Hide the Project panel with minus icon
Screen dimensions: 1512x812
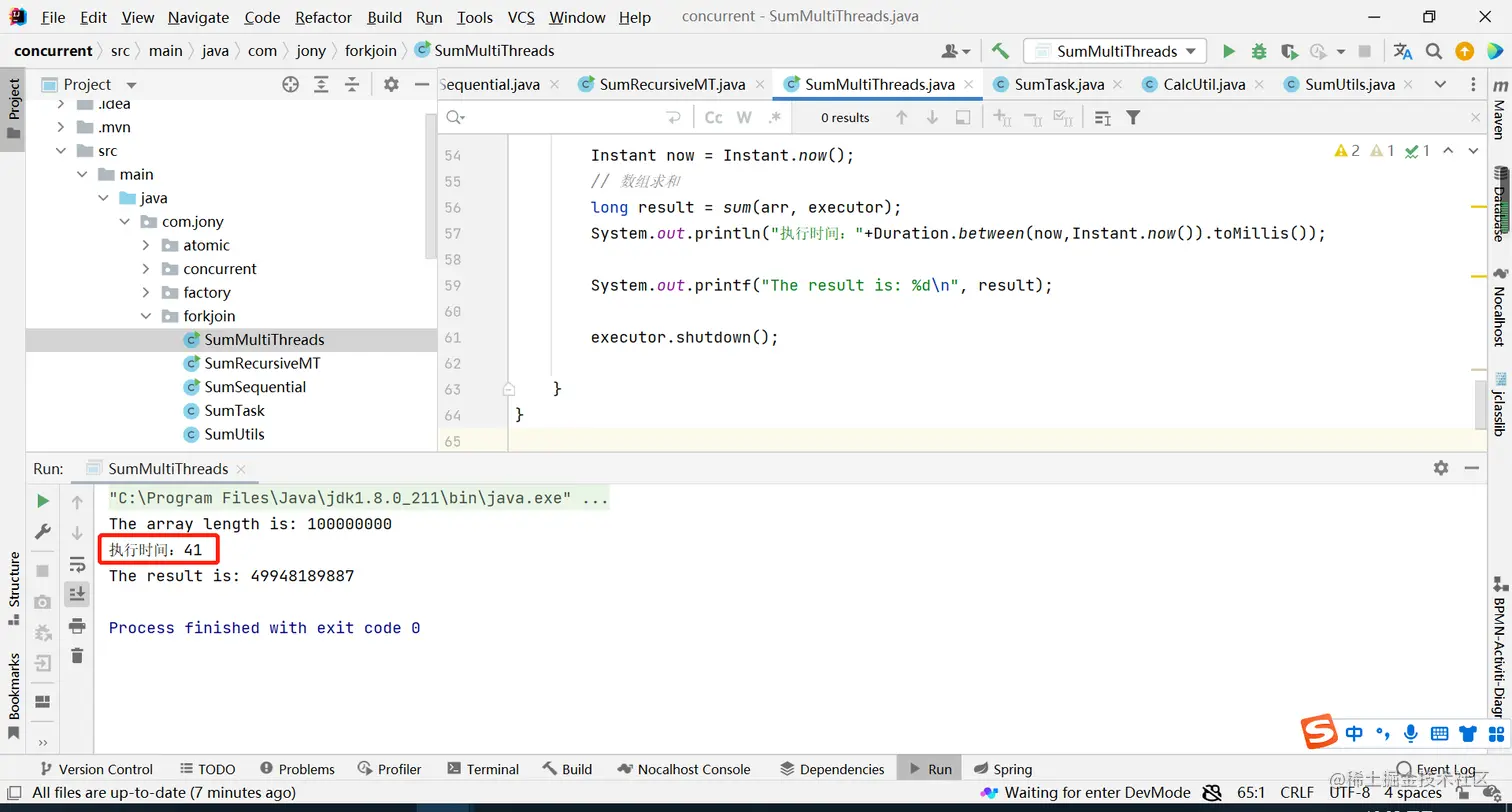click(x=420, y=85)
